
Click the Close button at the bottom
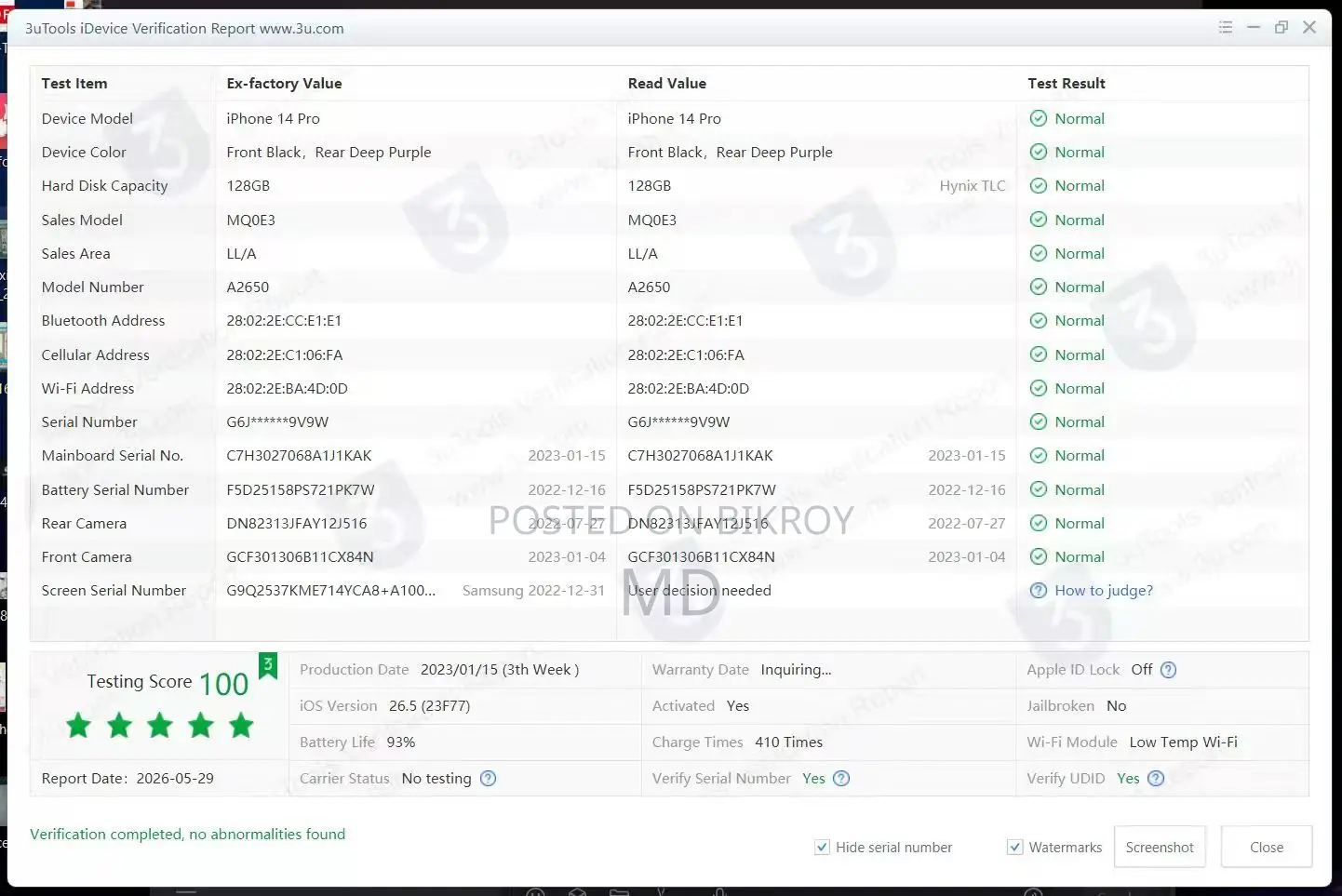point(1267,847)
